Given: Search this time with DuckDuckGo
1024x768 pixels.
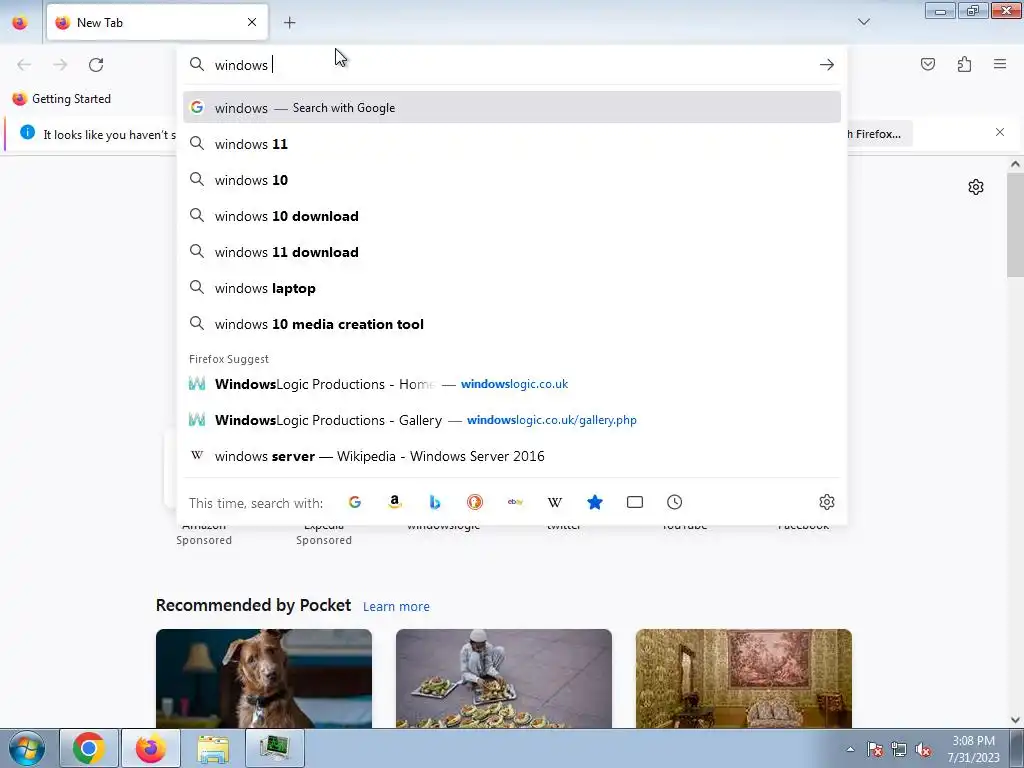Looking at the screenshot, I should (475, 502).
